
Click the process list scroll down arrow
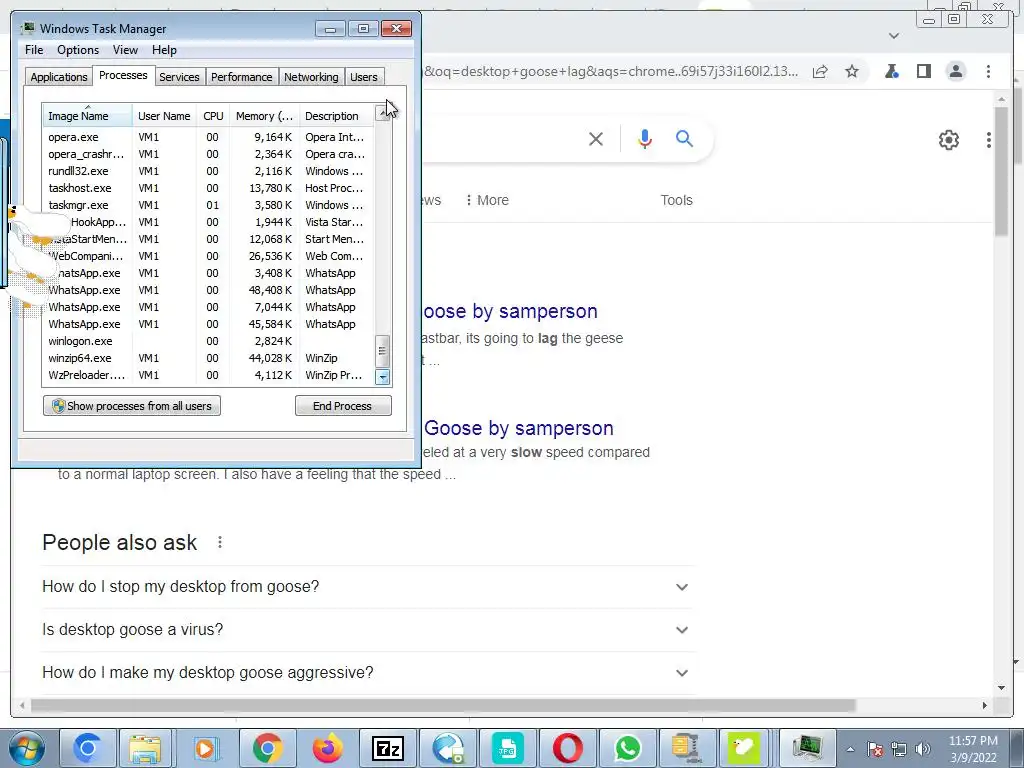383,377
